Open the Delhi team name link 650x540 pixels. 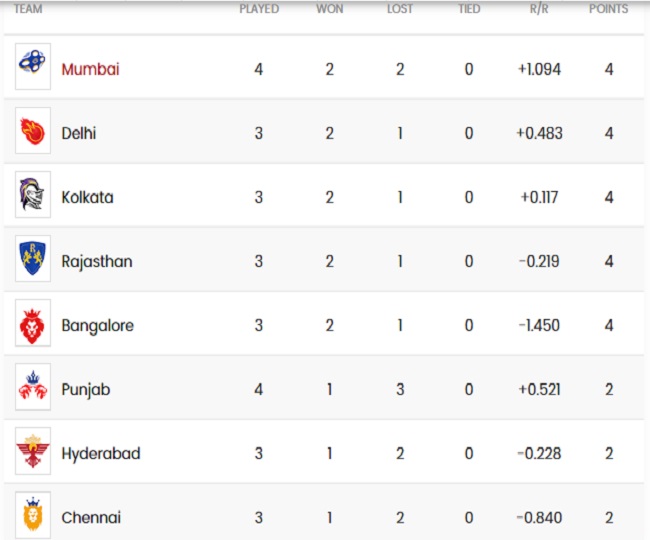click(x=79, y=133)
